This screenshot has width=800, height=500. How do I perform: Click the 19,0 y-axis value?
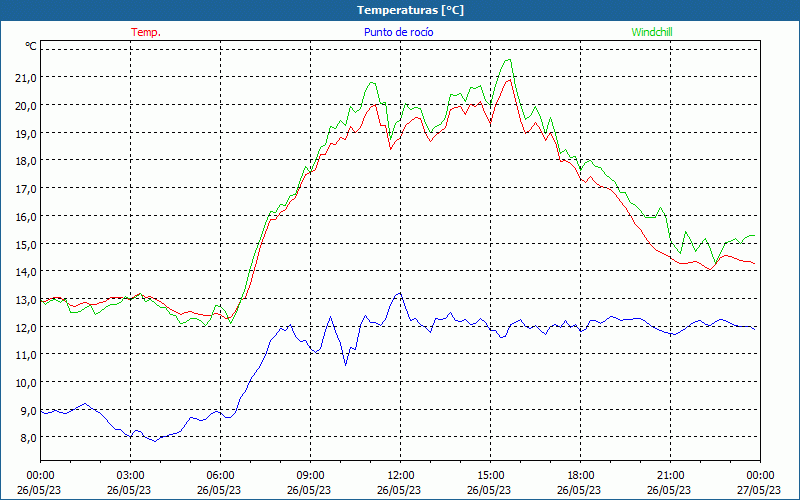pyautogui.click(x=27, y=133)
